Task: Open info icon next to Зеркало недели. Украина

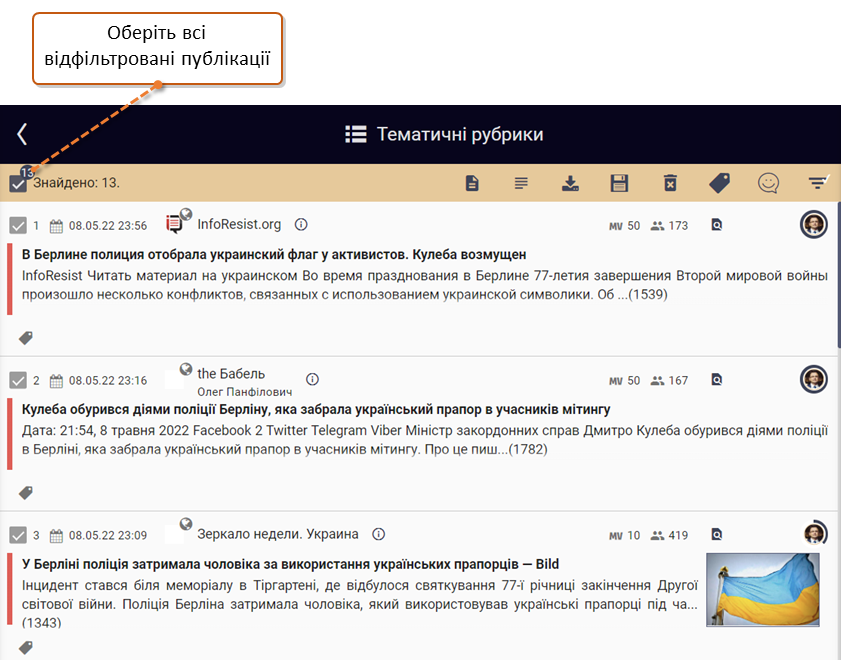Action: (379, 534)
